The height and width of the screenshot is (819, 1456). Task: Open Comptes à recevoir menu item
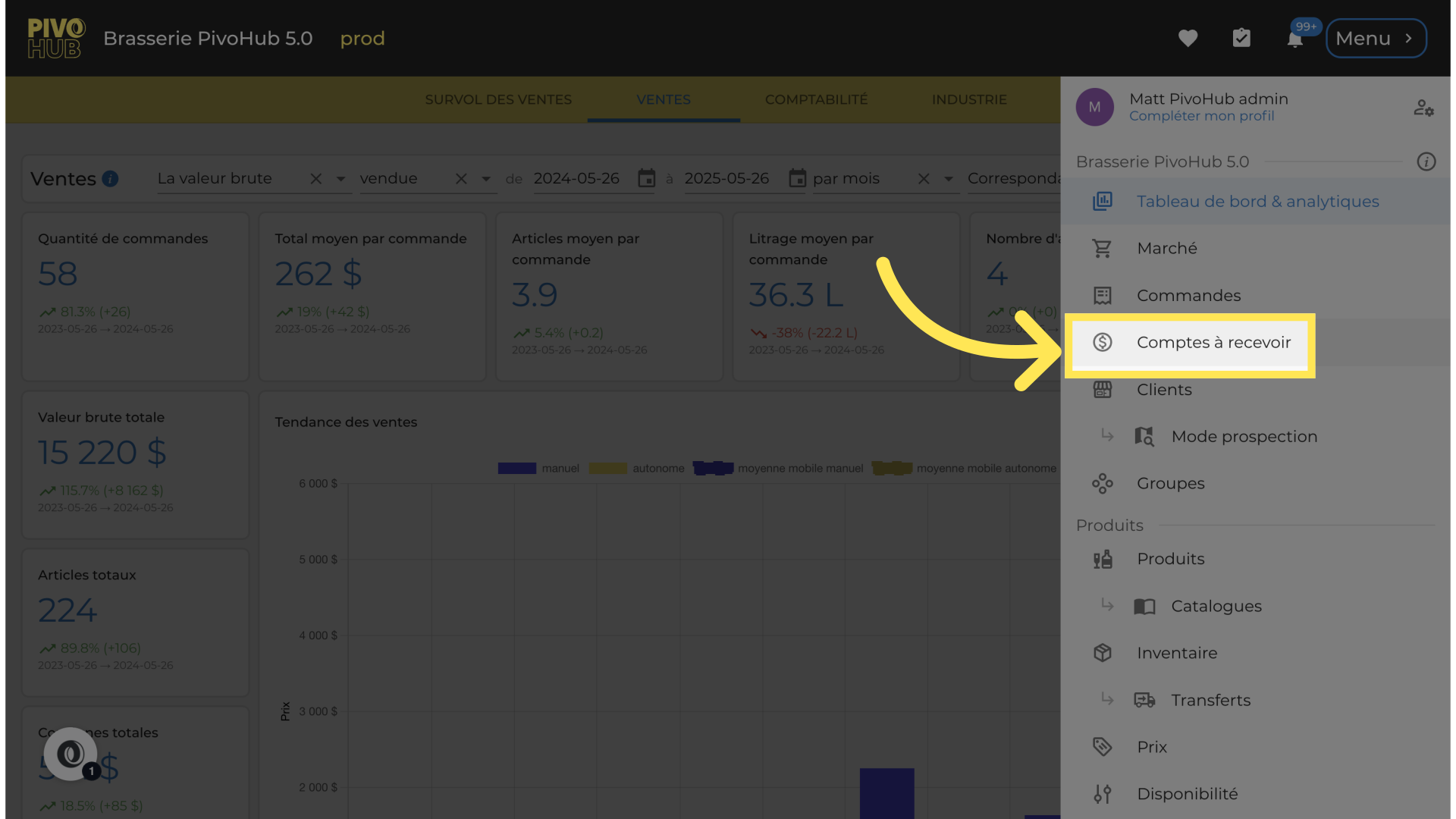pos(1213,343)
